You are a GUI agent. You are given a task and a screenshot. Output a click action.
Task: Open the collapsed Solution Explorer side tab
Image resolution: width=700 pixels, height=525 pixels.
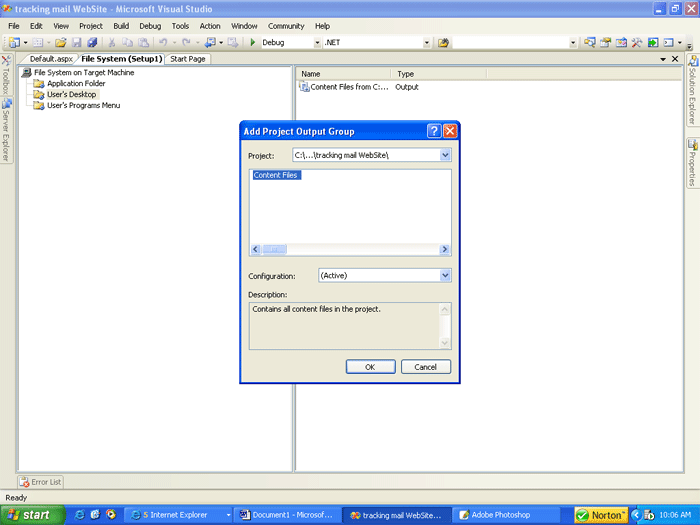click(692, 90)
